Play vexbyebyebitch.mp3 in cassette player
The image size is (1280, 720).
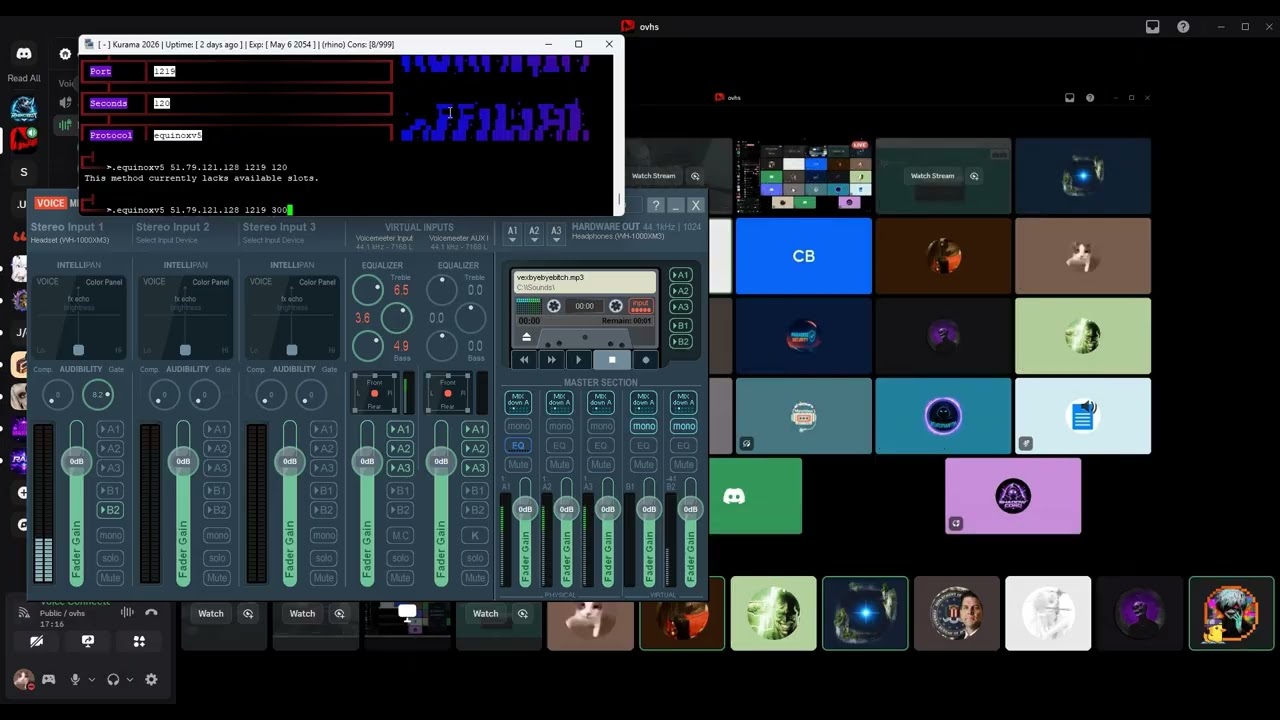[x=578, y=360]
